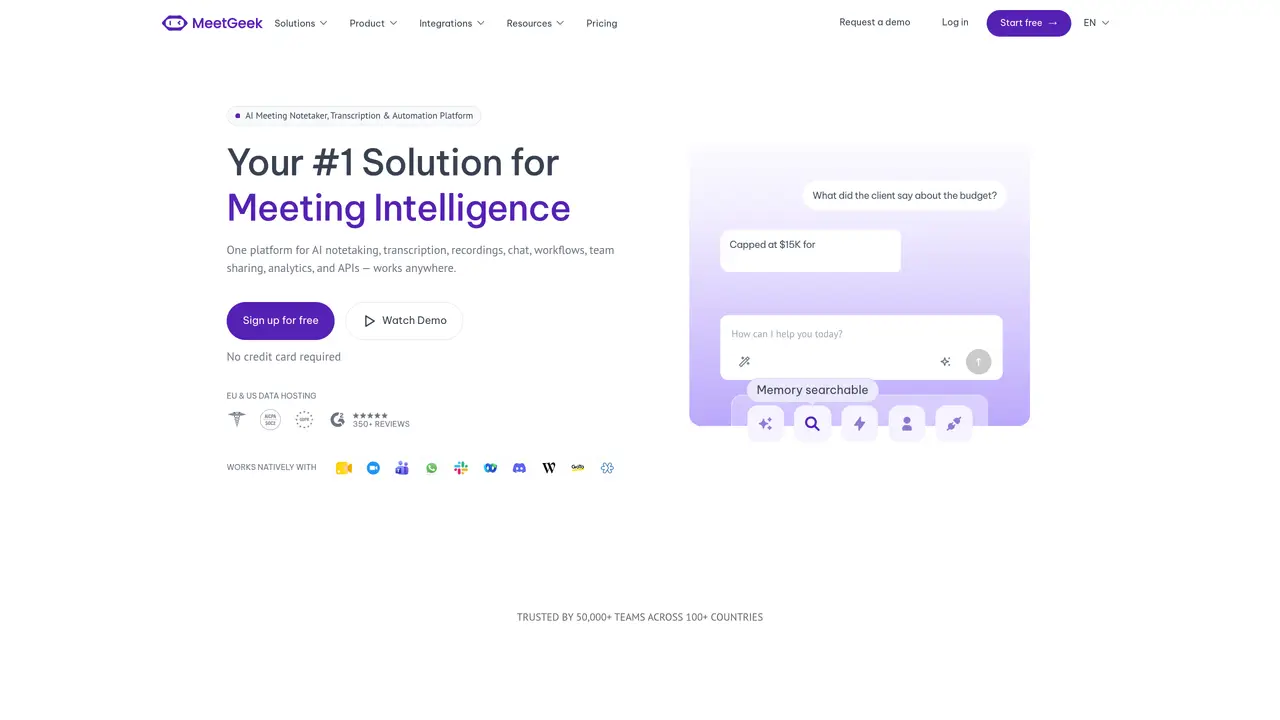Click the Start free button
Viewport: 1280px width, 720px height.
click(1029, 23)
